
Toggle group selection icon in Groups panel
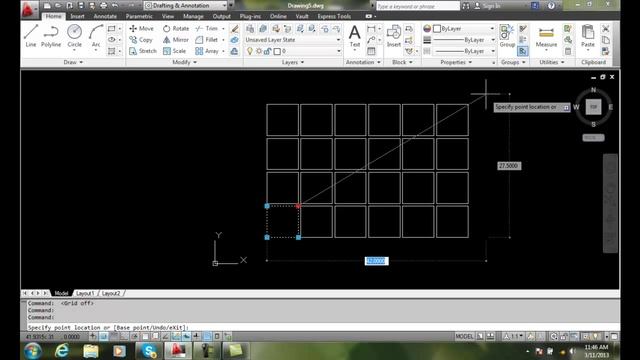(523, 51)
